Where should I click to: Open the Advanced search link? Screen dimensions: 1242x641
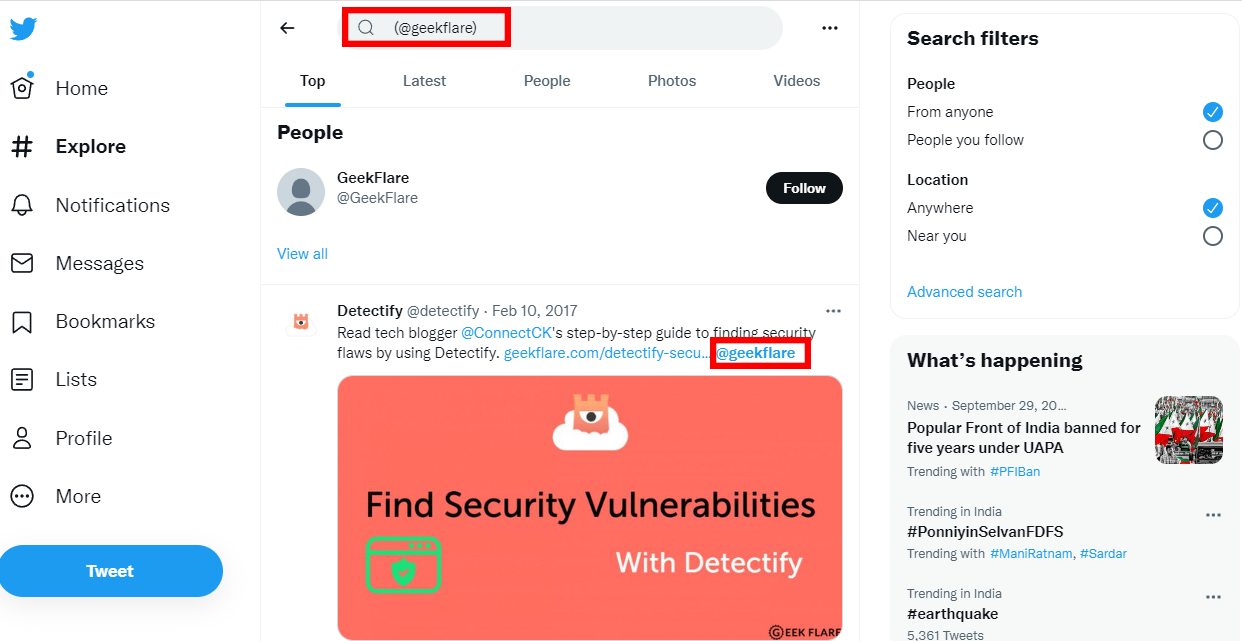964,292
